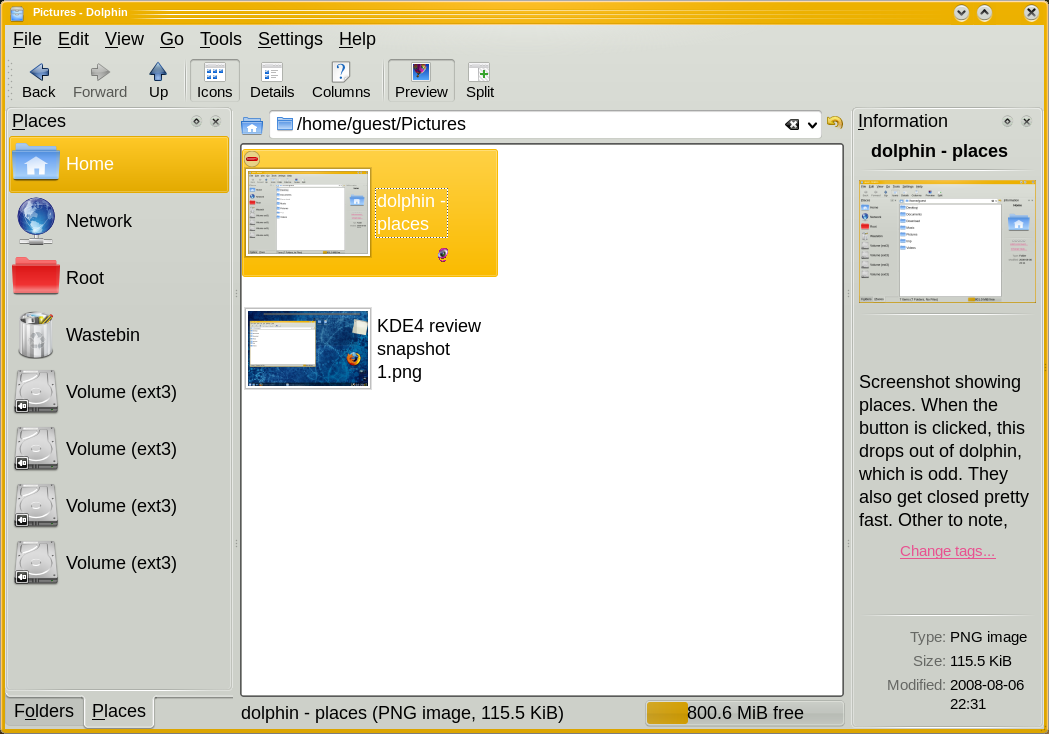Screen dimensions: 1049x734
Task: Open the Settings menu
Action: (290, 39)
